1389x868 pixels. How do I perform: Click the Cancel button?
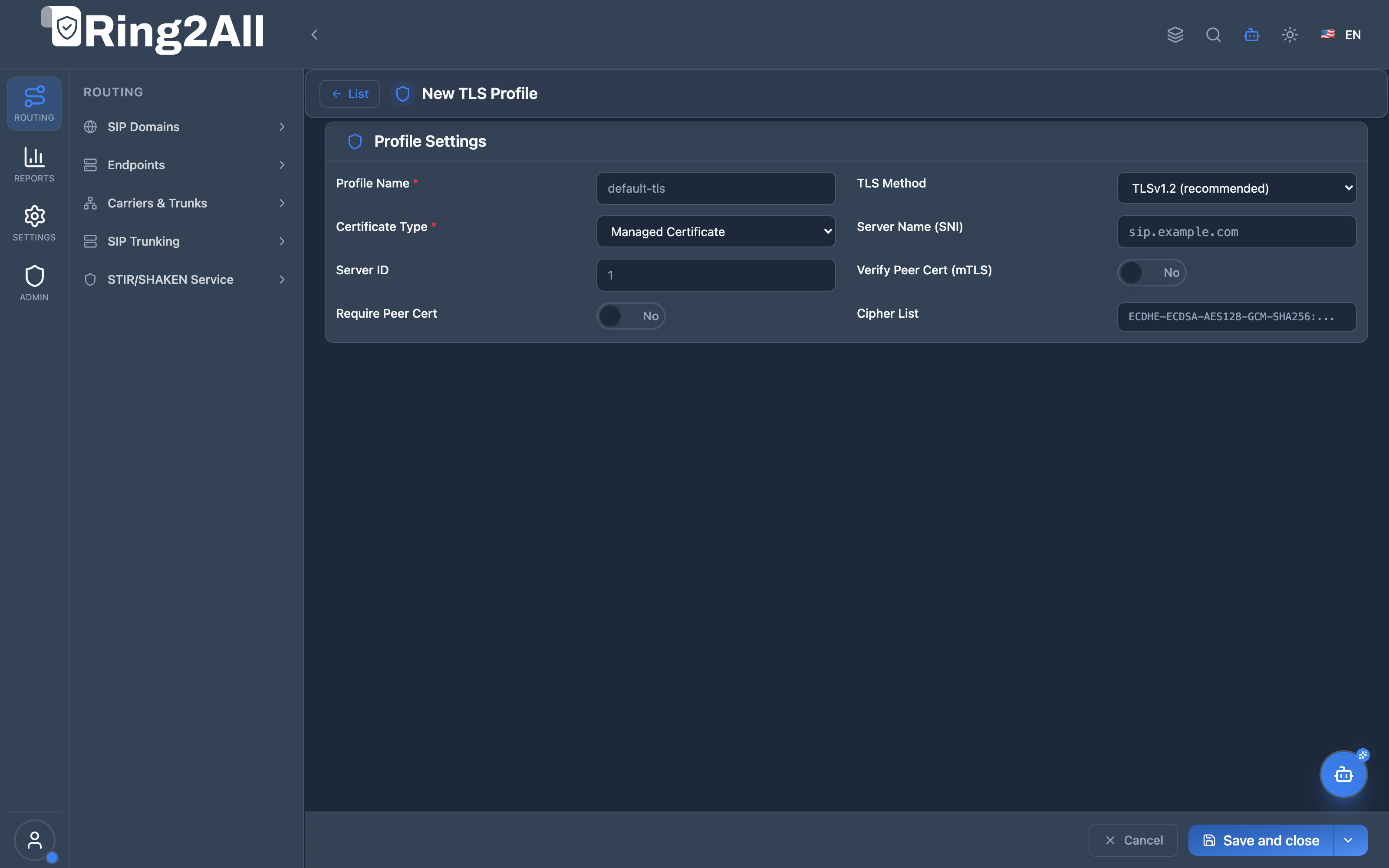coord(1133,841)
